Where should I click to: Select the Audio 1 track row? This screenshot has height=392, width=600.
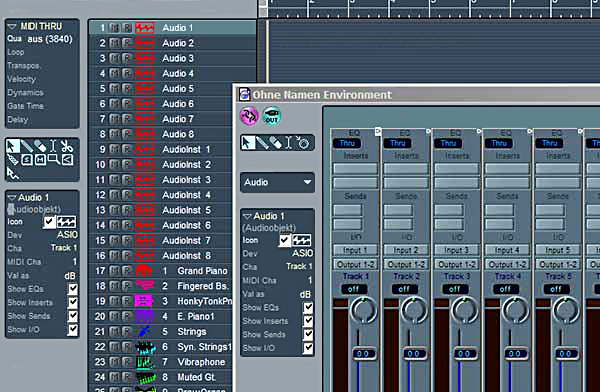173,28
